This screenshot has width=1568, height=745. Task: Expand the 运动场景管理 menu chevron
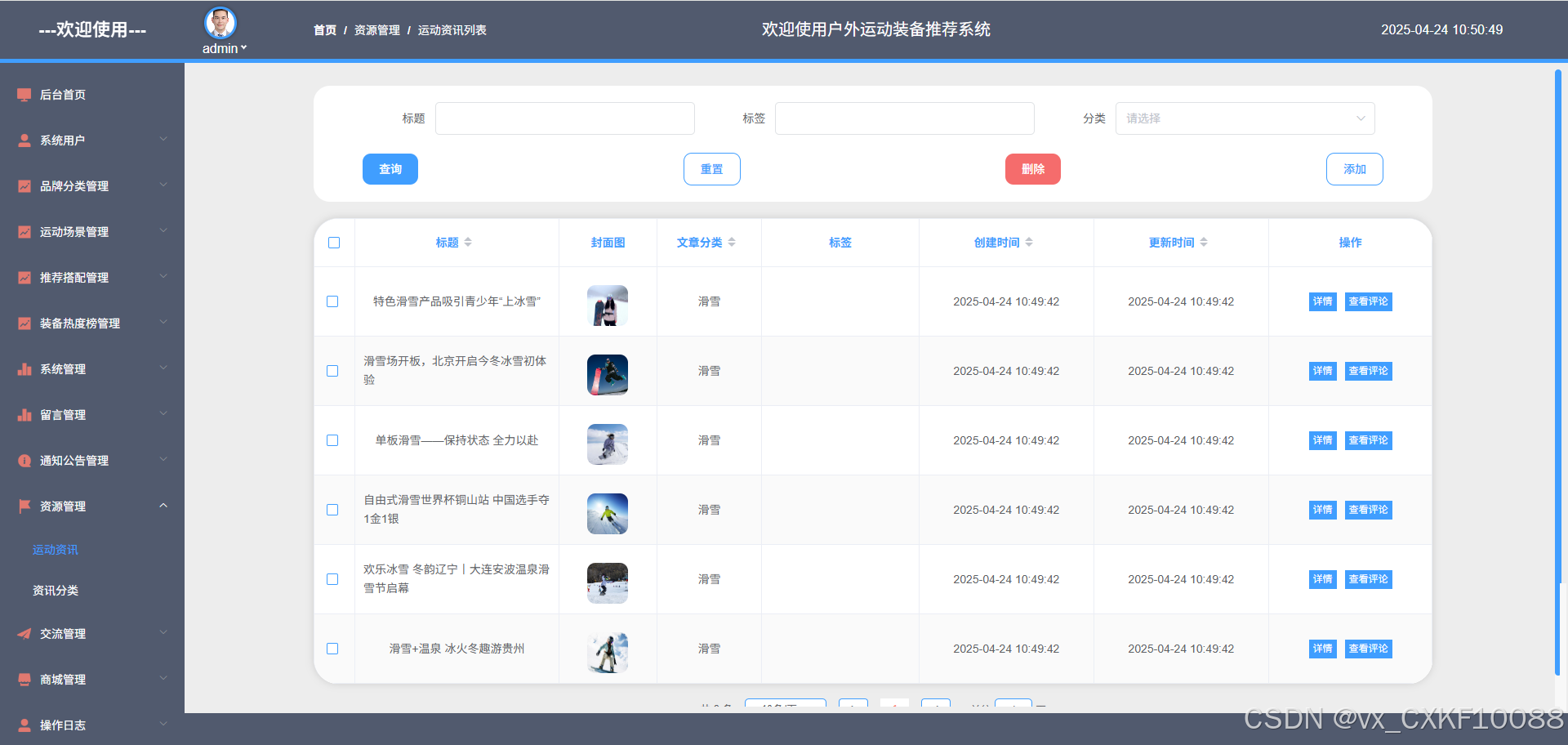point(163,231)
